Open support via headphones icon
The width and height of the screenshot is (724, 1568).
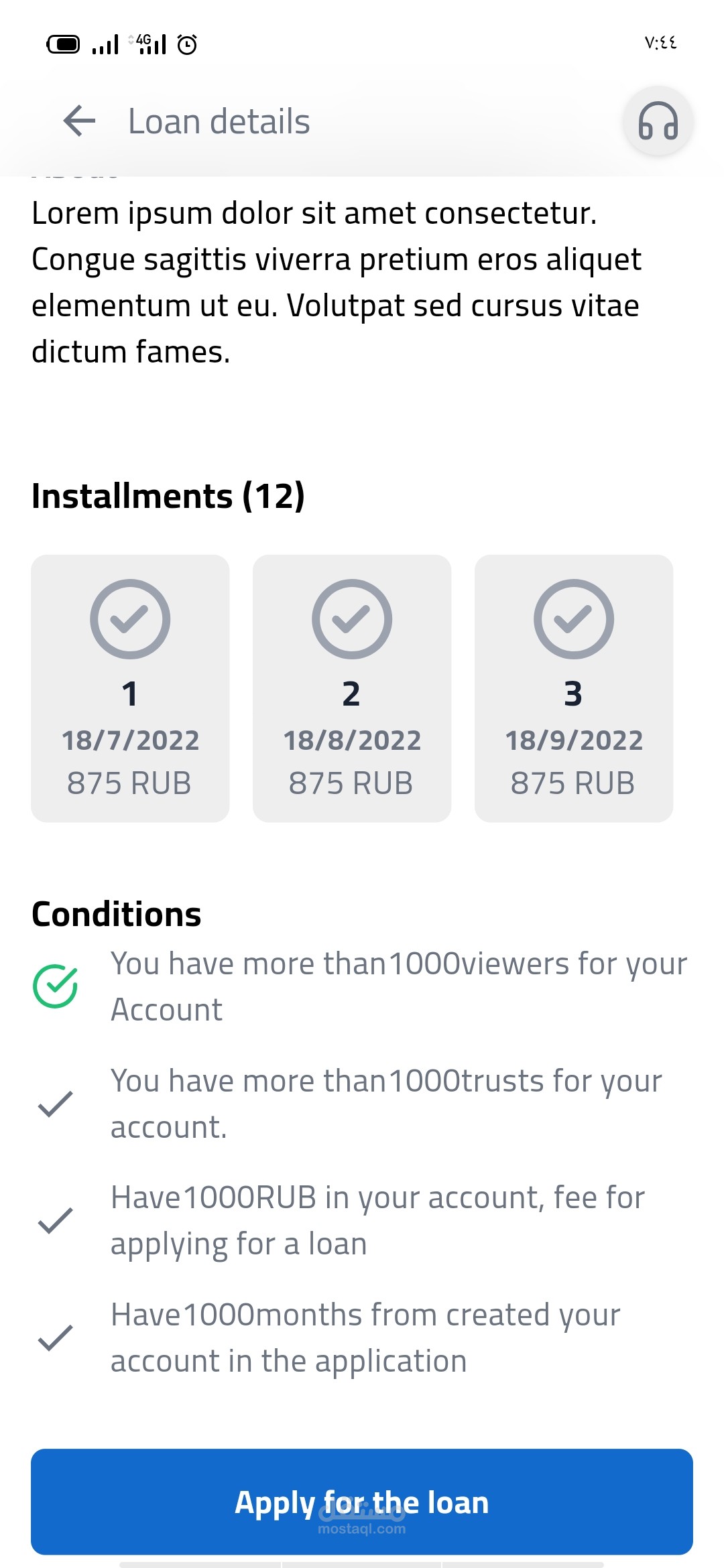[658, 121]
